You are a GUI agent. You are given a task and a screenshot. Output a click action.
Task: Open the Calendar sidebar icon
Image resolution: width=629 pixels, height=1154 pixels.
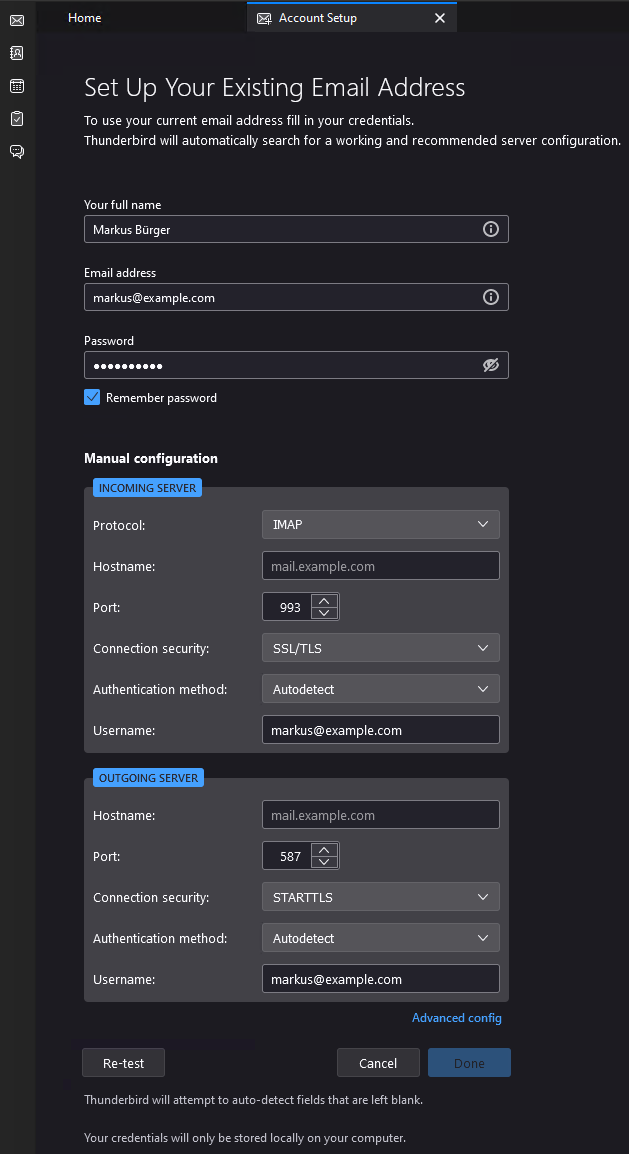(17, 86)
